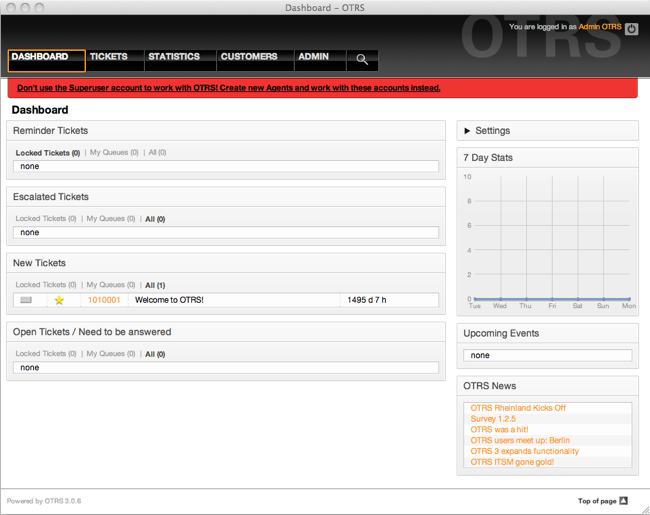This screenshot has width=650, height=515.
Task: Open the Tickets menu
Action: [115, 61]
